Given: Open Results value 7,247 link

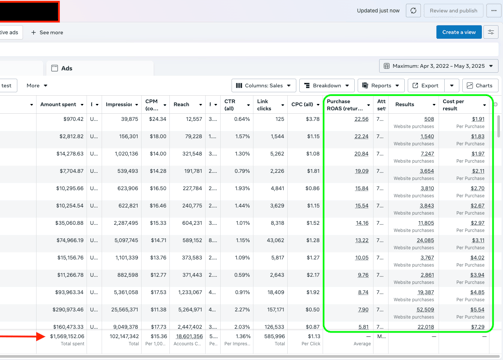Looking at the screenshot, I should [x=427, y=154].
